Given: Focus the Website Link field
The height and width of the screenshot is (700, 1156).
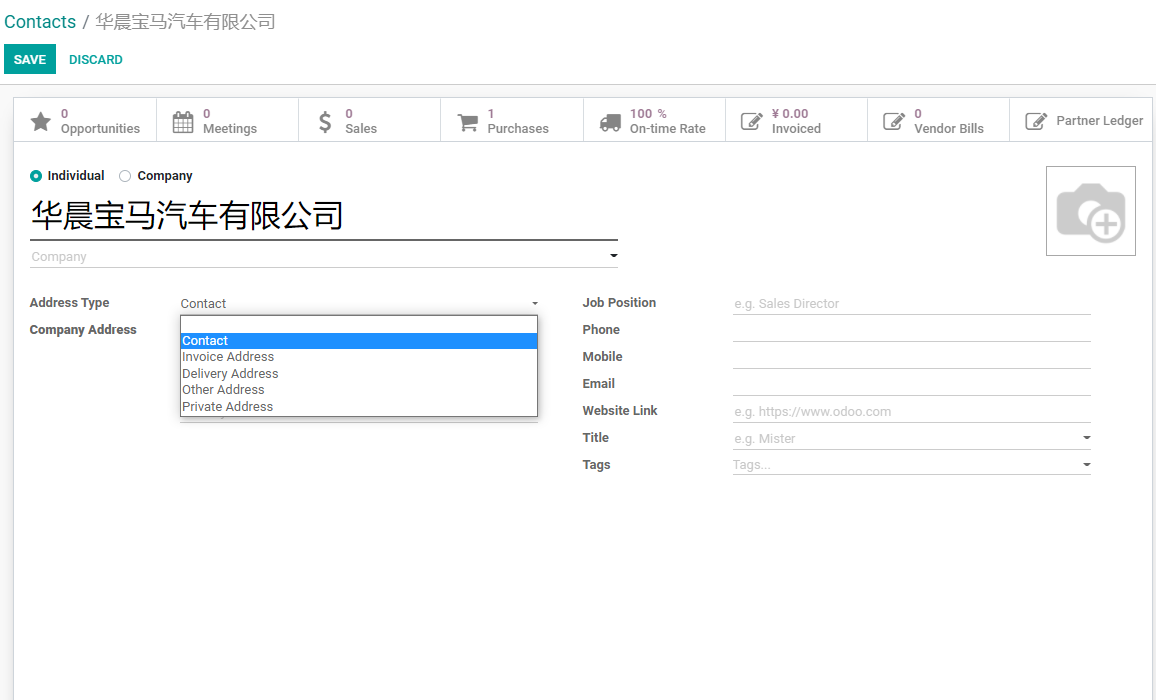Looking at the screenshot, I should [x=911, y=412].
